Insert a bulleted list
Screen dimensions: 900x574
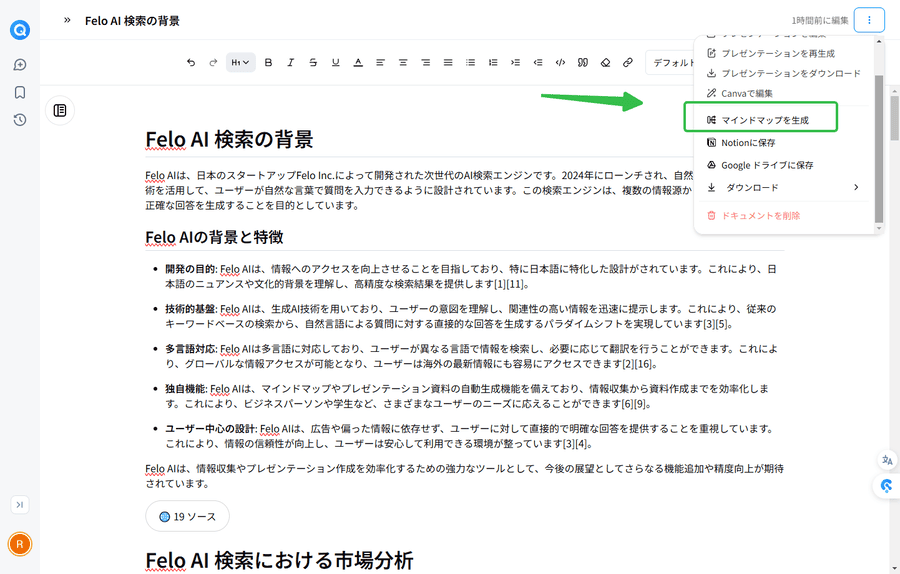click(470, 63)
